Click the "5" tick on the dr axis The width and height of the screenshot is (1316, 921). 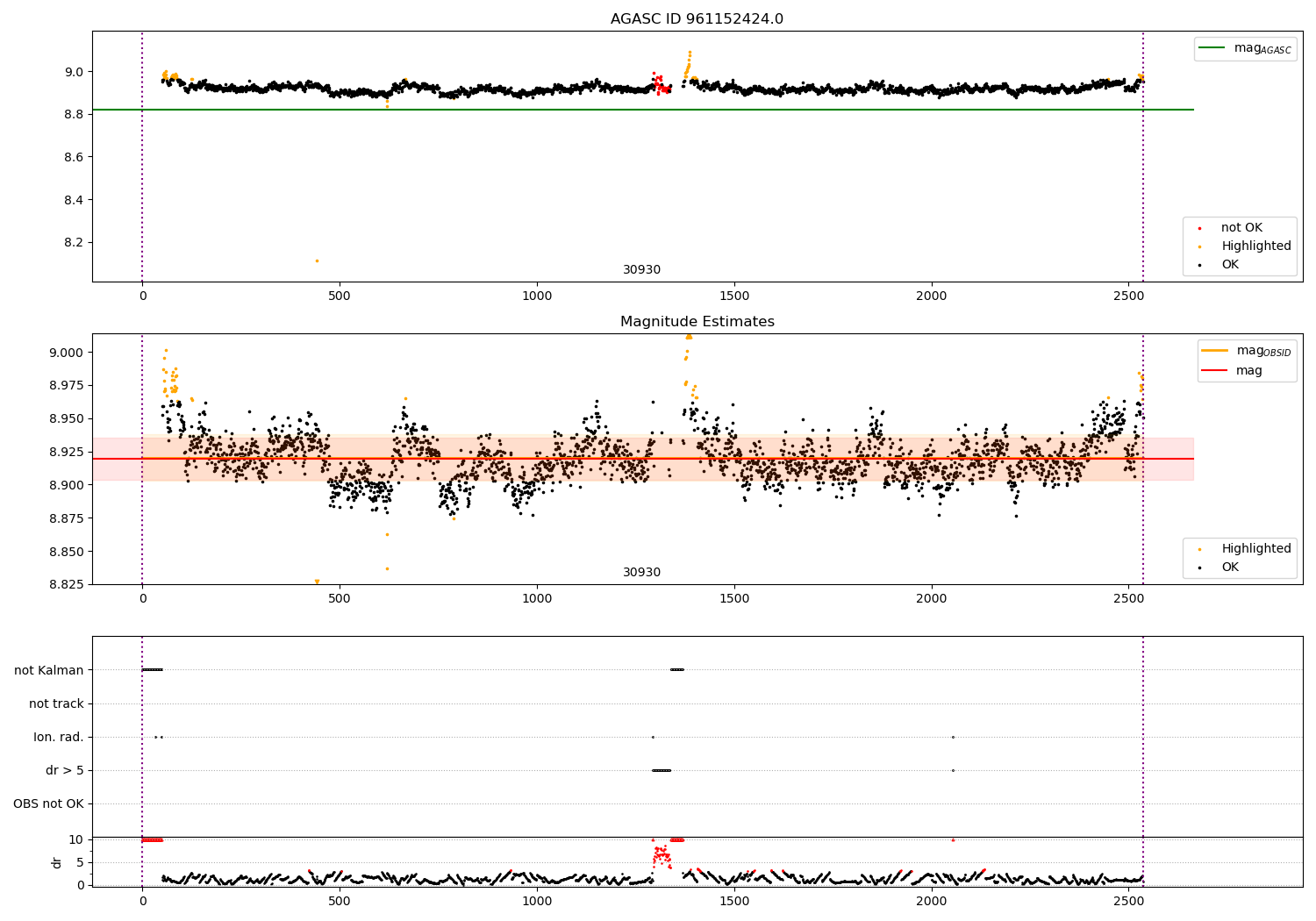(81, 862)
